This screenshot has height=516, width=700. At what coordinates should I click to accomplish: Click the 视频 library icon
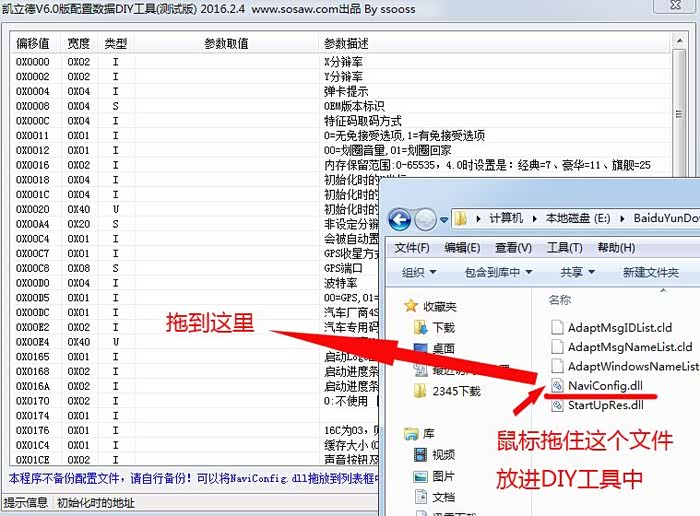421,455
